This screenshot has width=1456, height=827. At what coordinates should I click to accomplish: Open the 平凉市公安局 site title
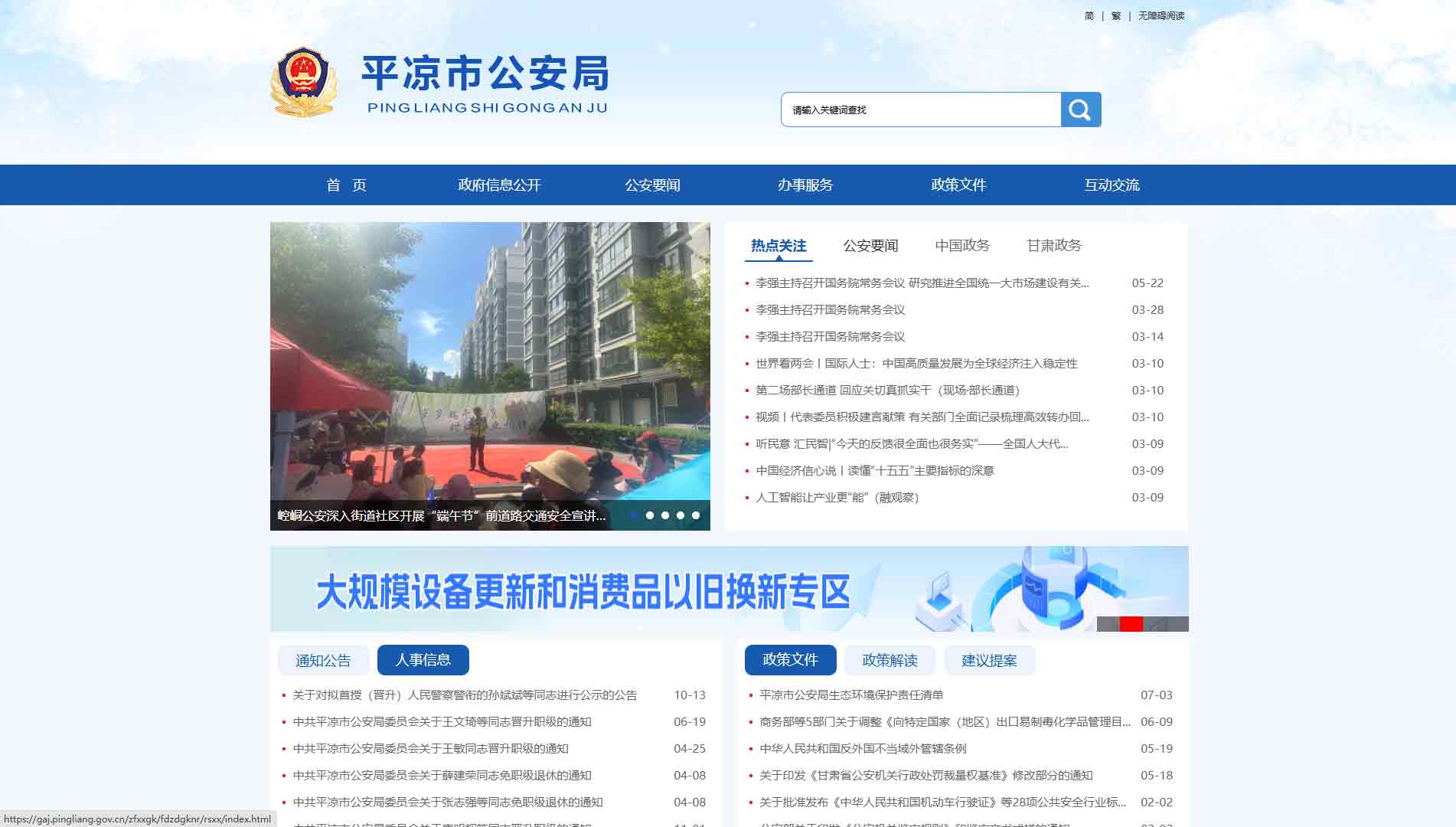tap(485, 74)
